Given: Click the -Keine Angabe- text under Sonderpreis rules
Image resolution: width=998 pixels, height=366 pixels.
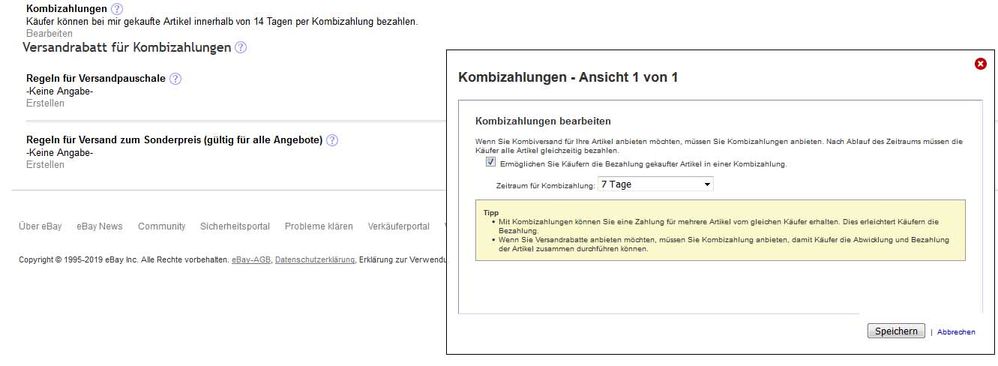Looking at the screenshot, I should (60, 153).
